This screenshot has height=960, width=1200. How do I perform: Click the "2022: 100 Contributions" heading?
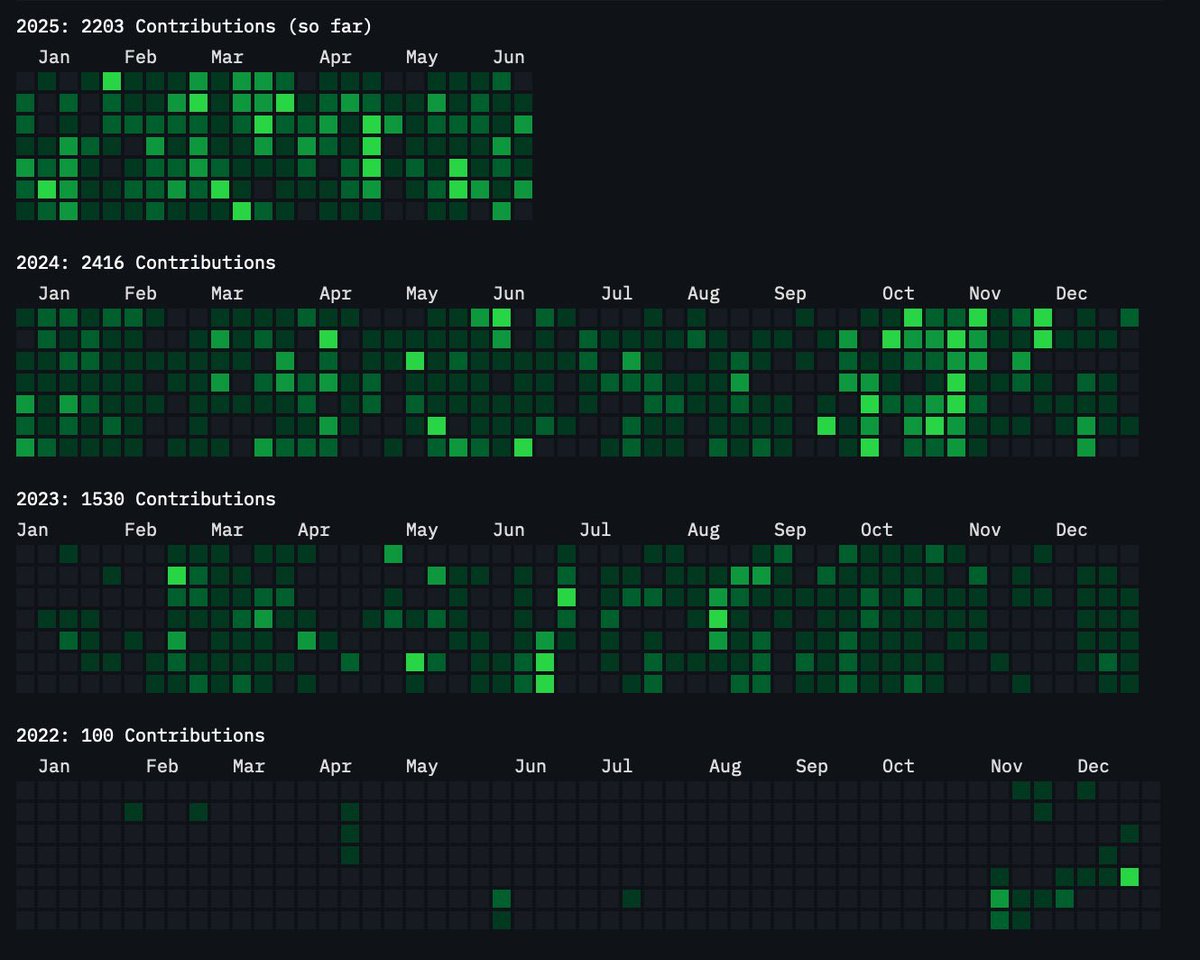point(140,735)
